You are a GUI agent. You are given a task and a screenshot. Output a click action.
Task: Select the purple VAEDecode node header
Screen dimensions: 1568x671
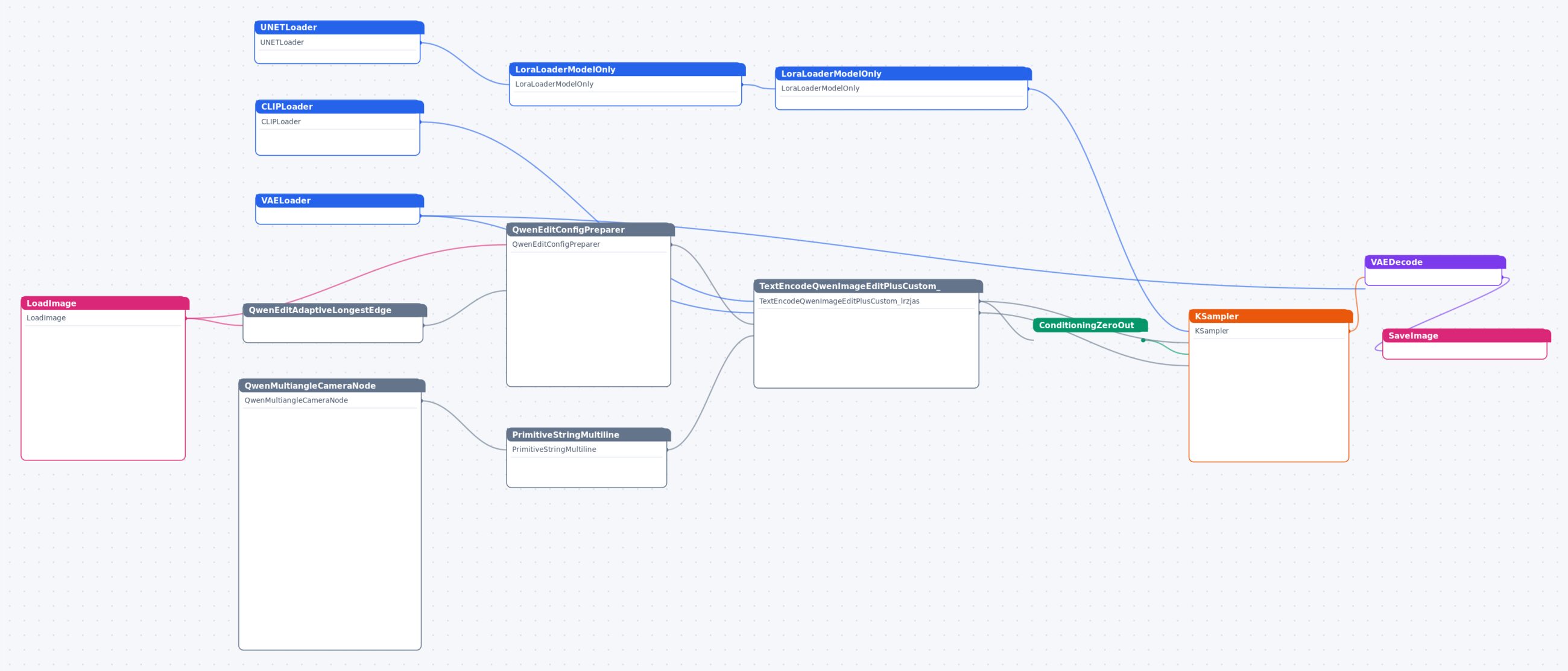1435,262
